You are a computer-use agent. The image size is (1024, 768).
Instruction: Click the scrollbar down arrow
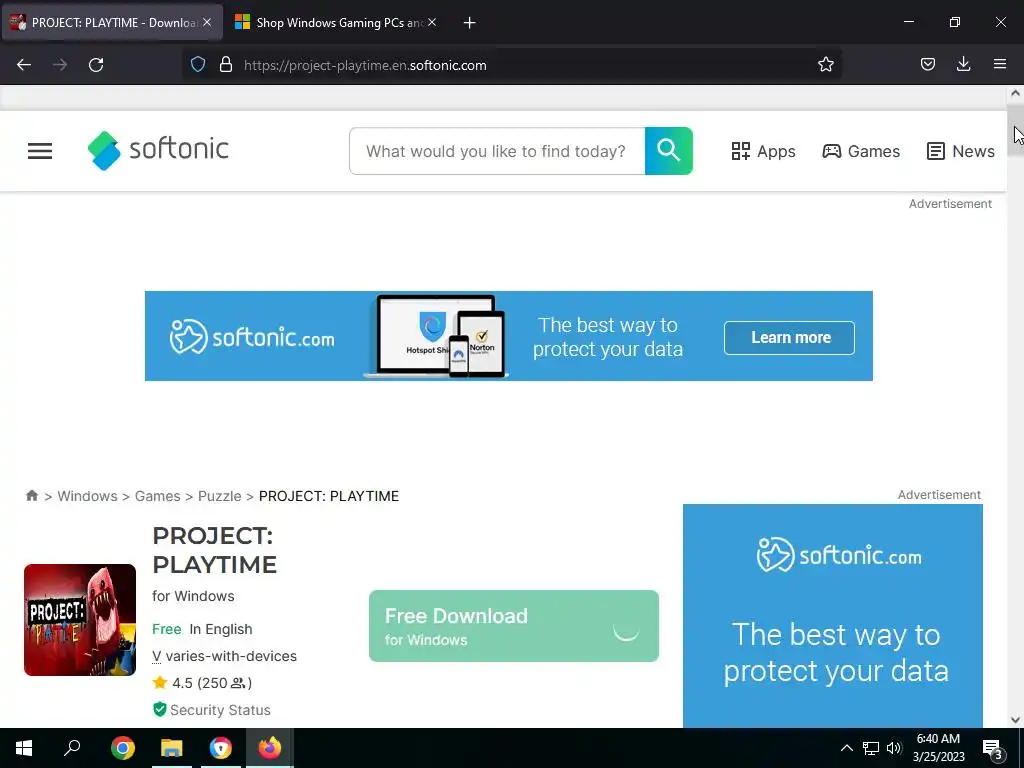(1016, 720)
